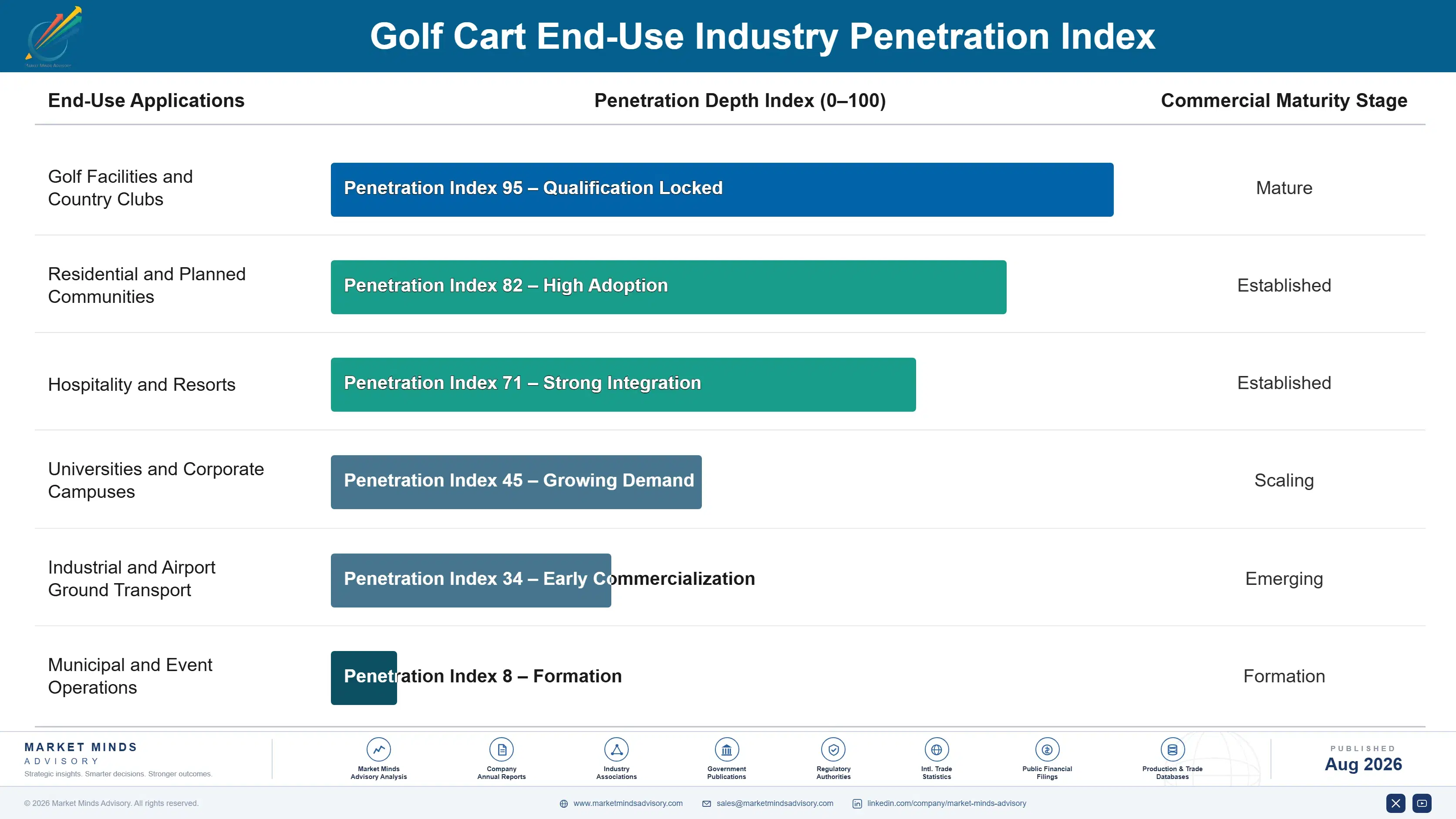Click the Intl. Trade Statistics globe icon
The width and height of the screenshot is (1456, 819).
(x=937, y=749)
